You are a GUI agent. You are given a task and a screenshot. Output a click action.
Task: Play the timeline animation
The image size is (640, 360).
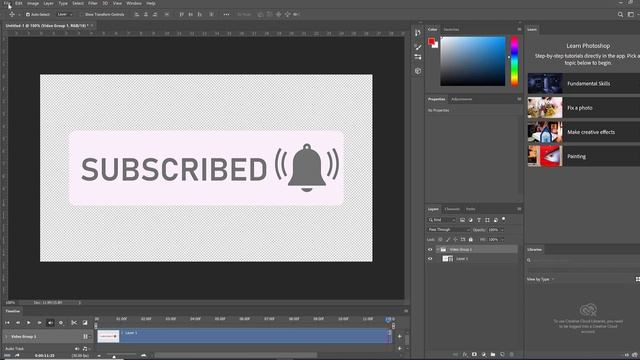point(29,322)
